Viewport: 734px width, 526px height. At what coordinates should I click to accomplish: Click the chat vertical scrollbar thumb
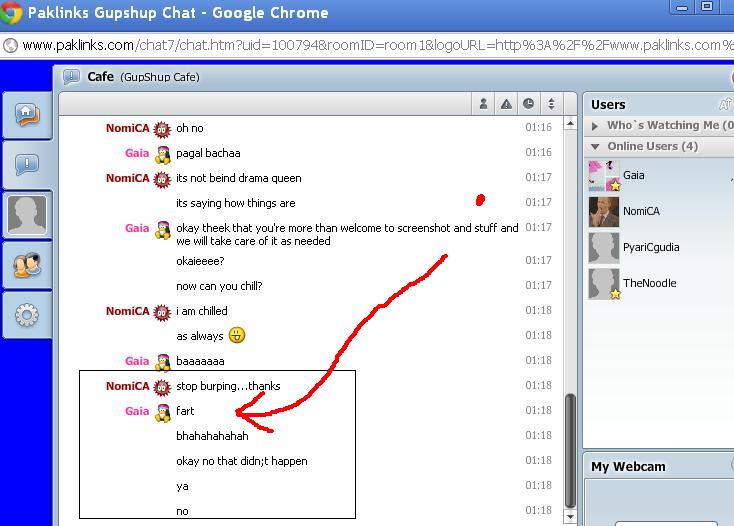click(571, 450)
